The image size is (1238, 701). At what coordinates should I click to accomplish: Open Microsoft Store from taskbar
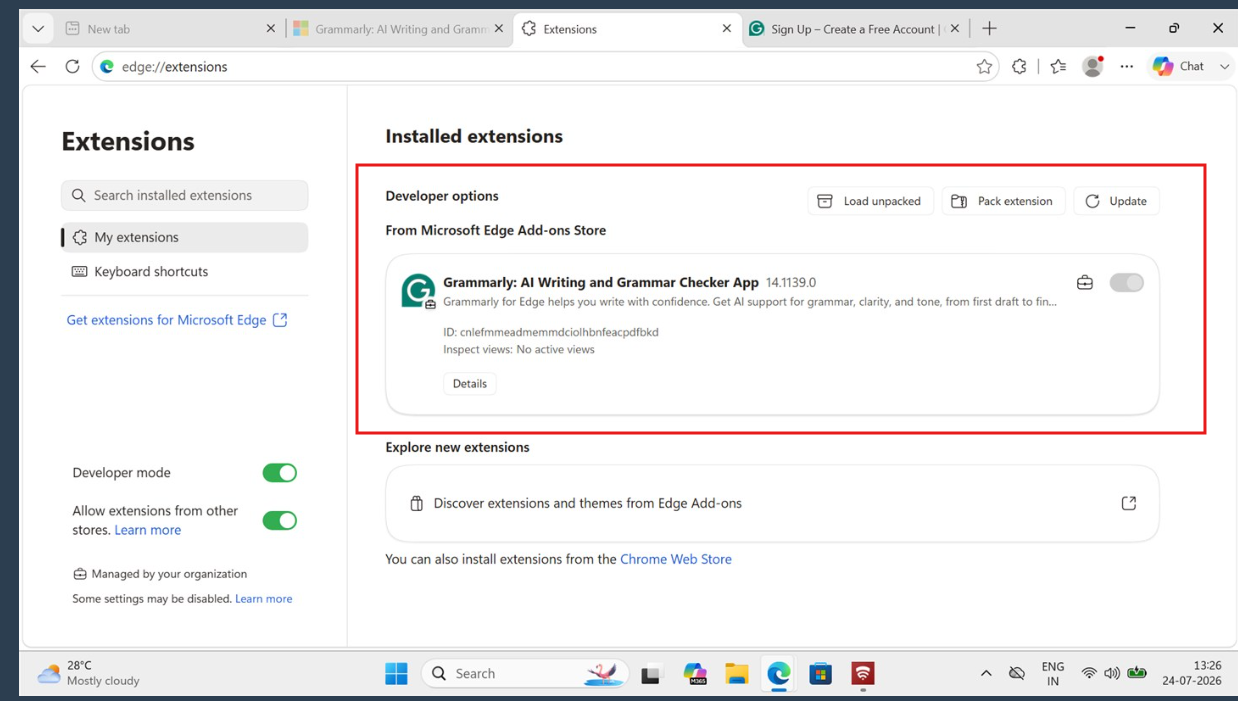[821, 674]
